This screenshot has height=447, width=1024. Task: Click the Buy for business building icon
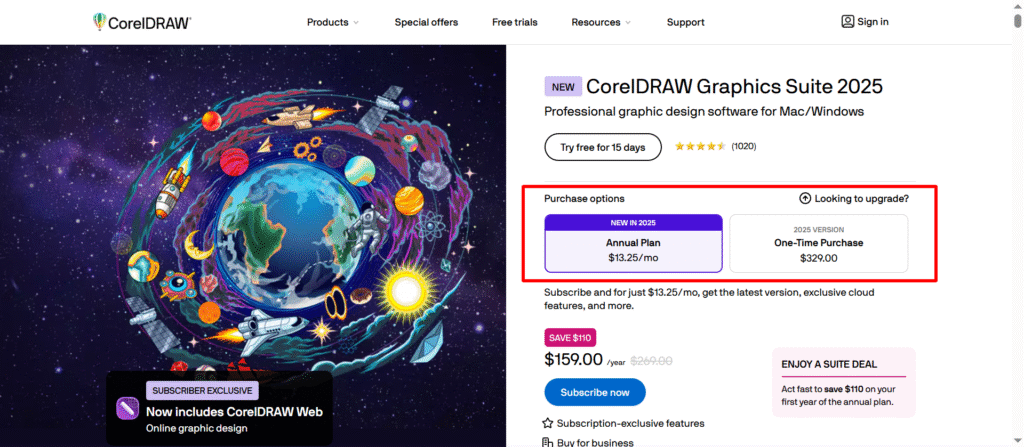click(x=548, y=442)
